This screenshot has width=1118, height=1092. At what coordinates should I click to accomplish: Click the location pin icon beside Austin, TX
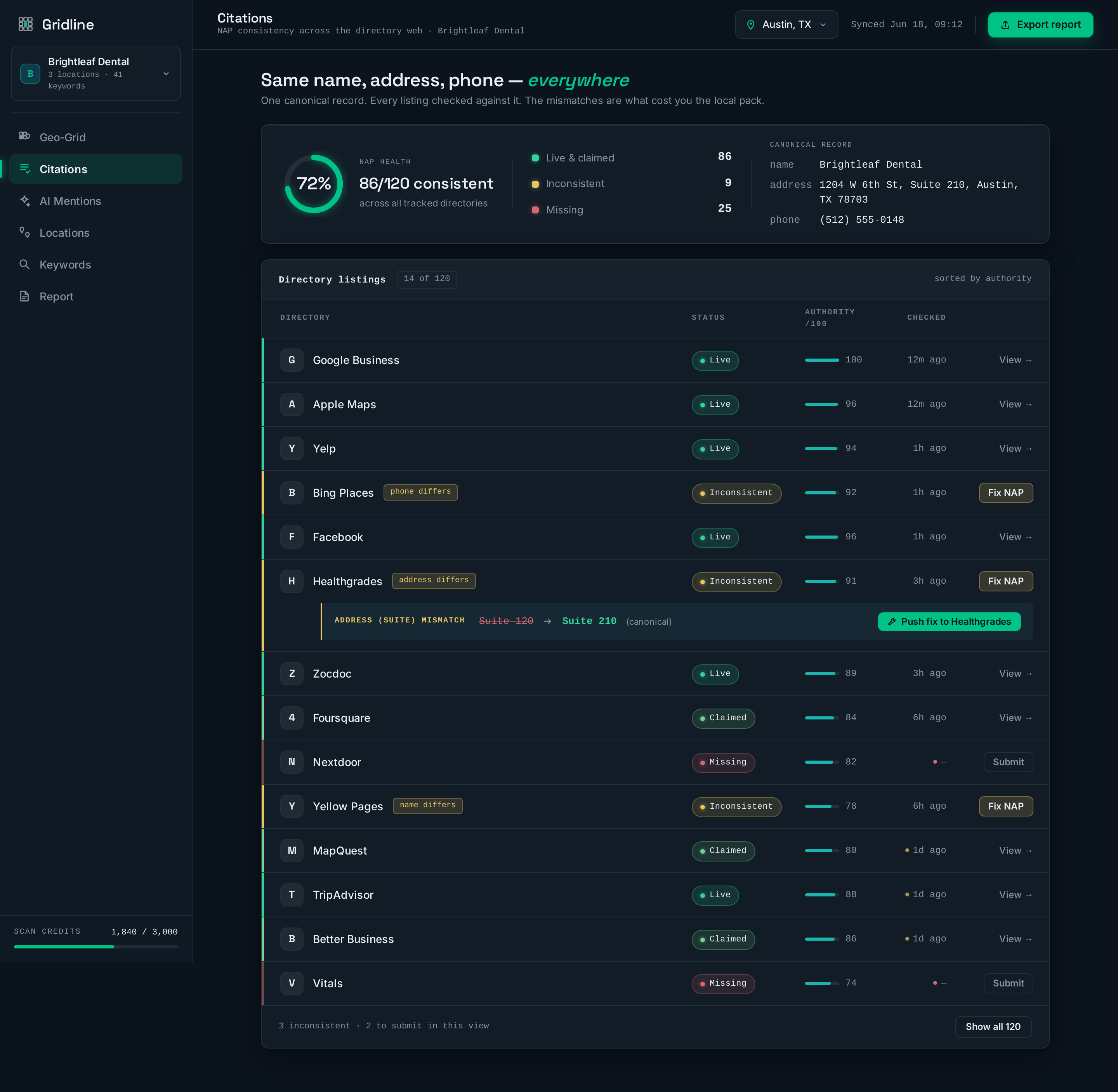click(750, 25)
